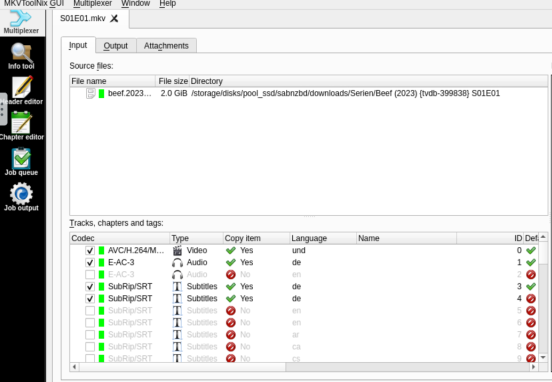Uncheck the AVC/H.264 video track checkbox

[90, 250]
